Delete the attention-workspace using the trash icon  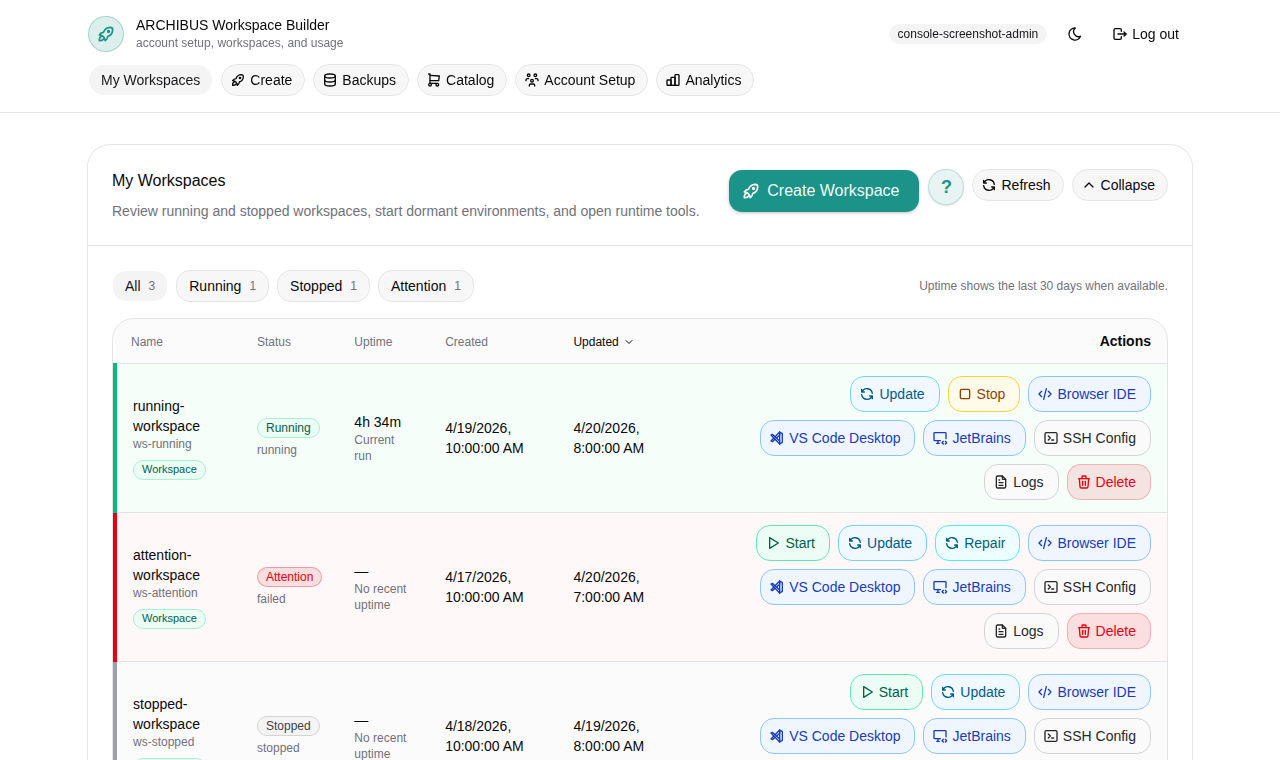coord(1108,631)
